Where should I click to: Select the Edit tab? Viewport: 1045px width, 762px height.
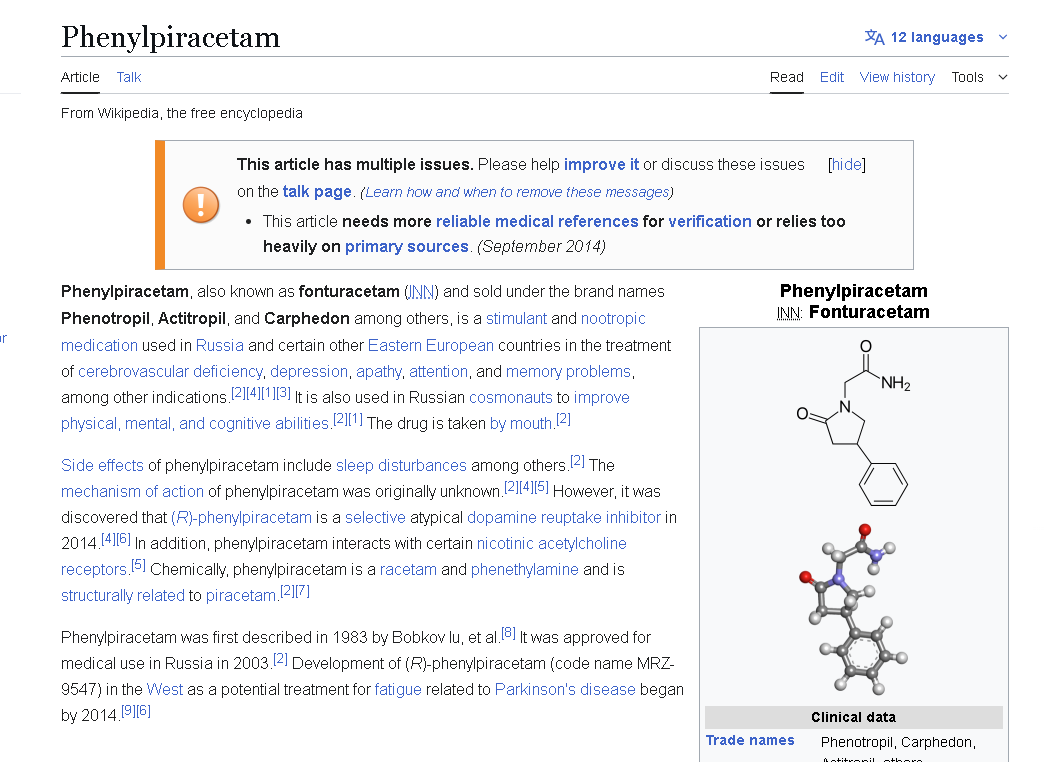[x=831, y=77]
